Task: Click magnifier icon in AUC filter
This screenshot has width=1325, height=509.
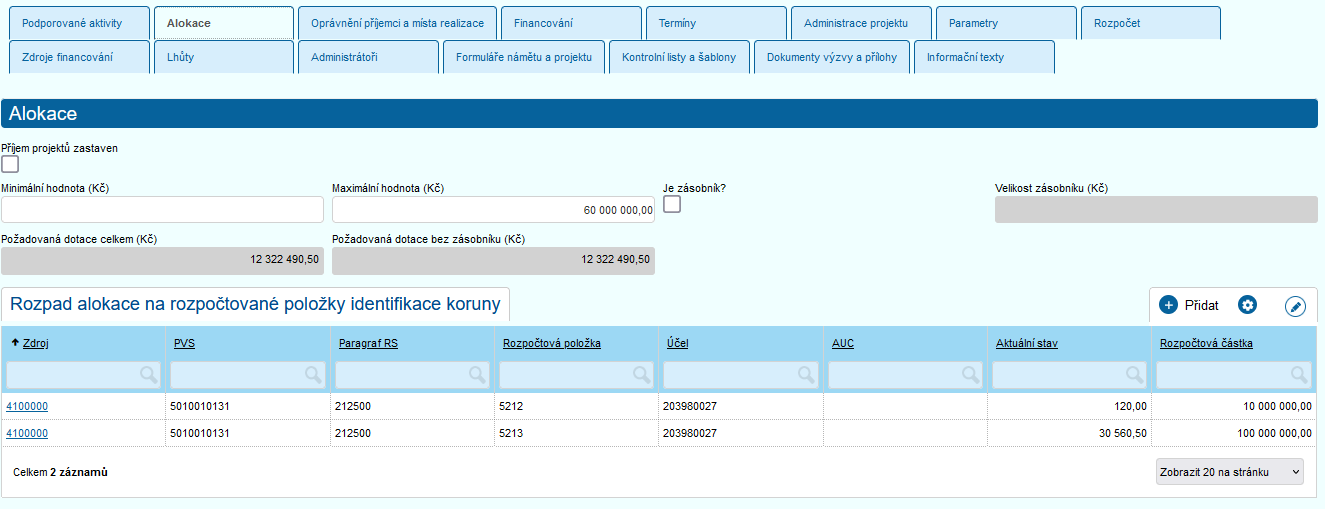Action: tap(970, 375)
